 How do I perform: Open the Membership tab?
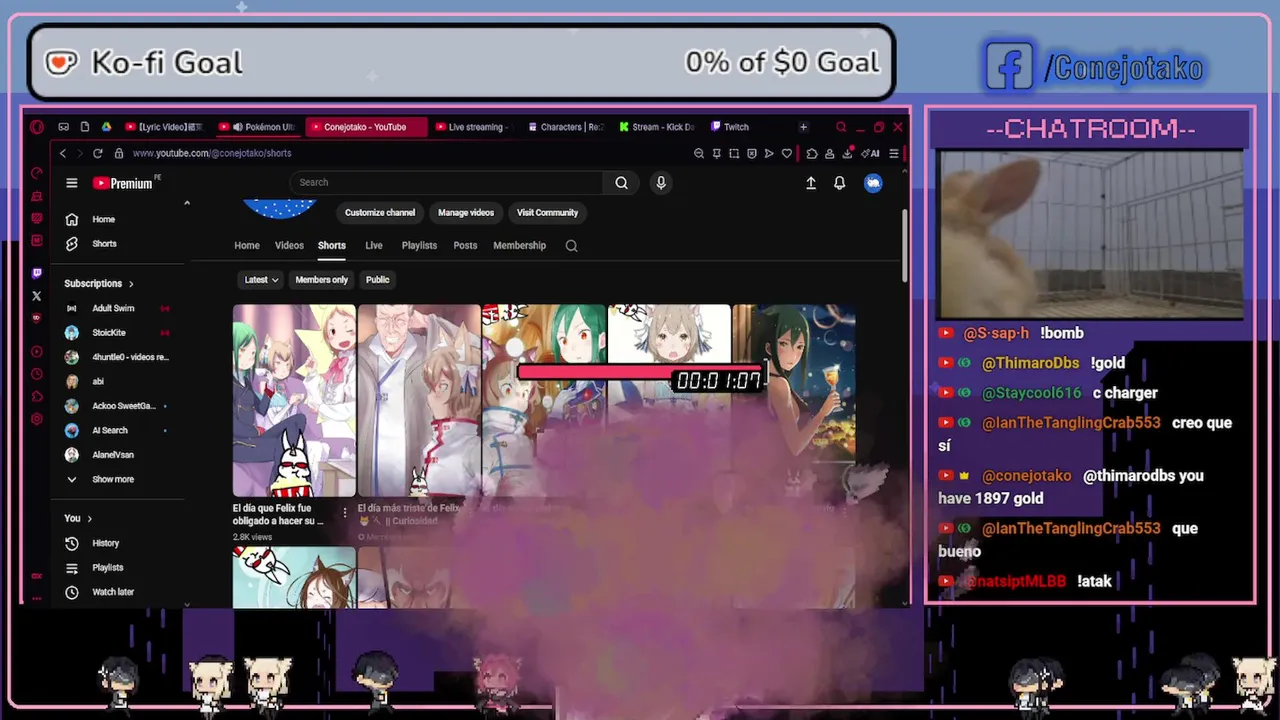coord(519,245)
